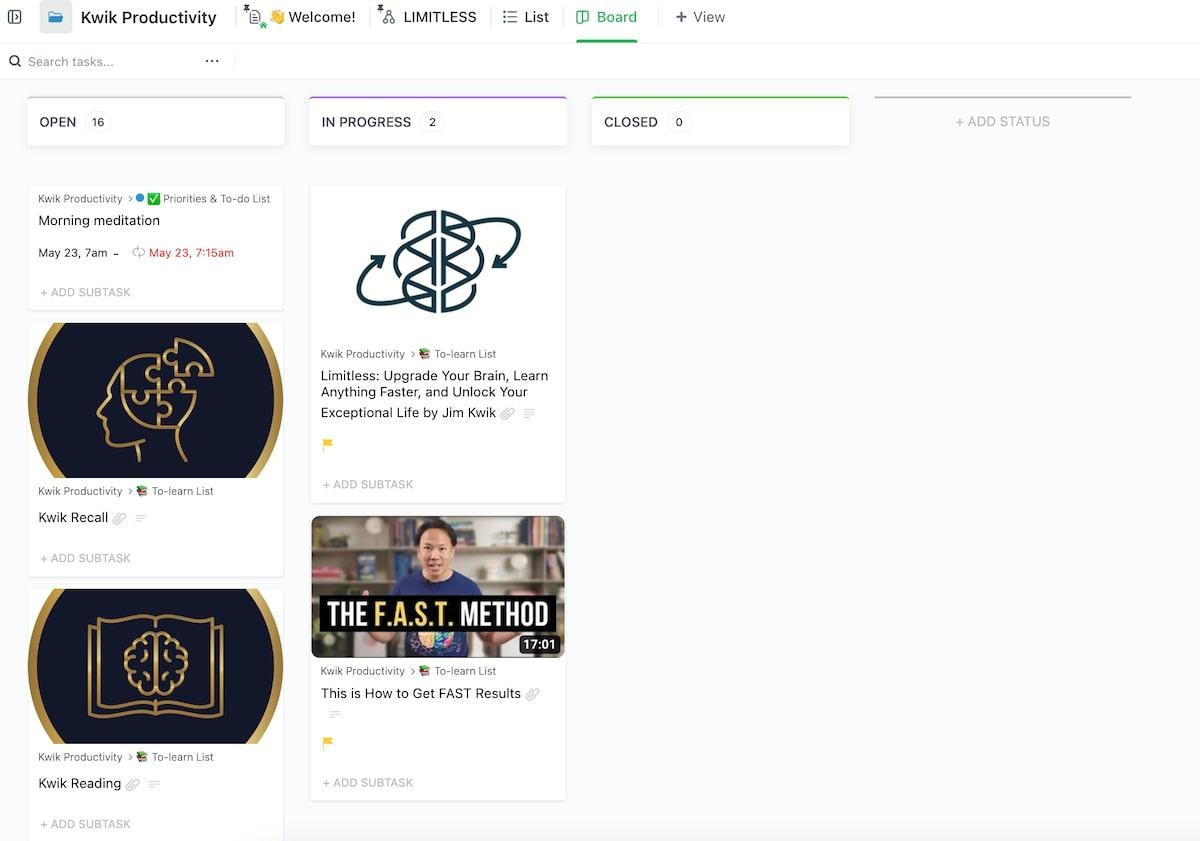Open This is How to Get FAST Results
The height and width of the screenshot is (841, 1200).
pyautogui.click(x=421, y=694)
